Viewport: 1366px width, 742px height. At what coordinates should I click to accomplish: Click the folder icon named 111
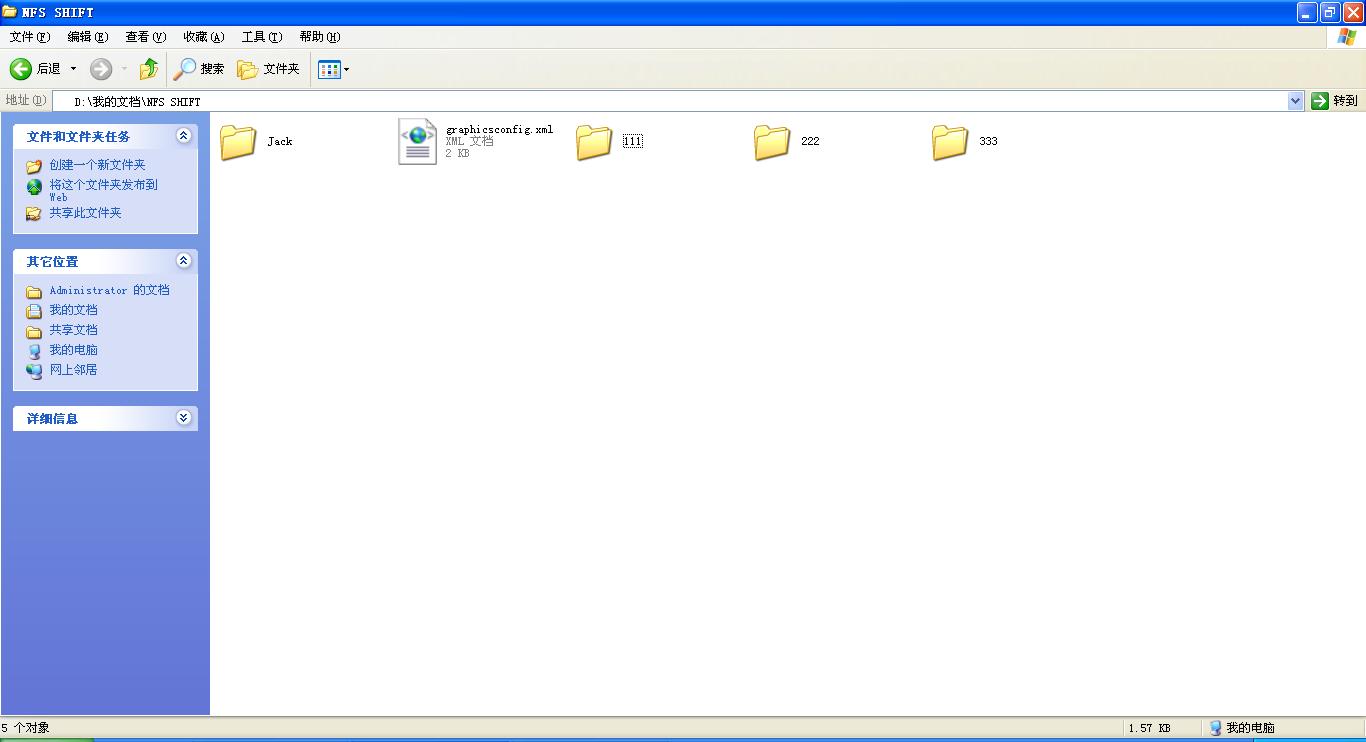pos(594,142)
